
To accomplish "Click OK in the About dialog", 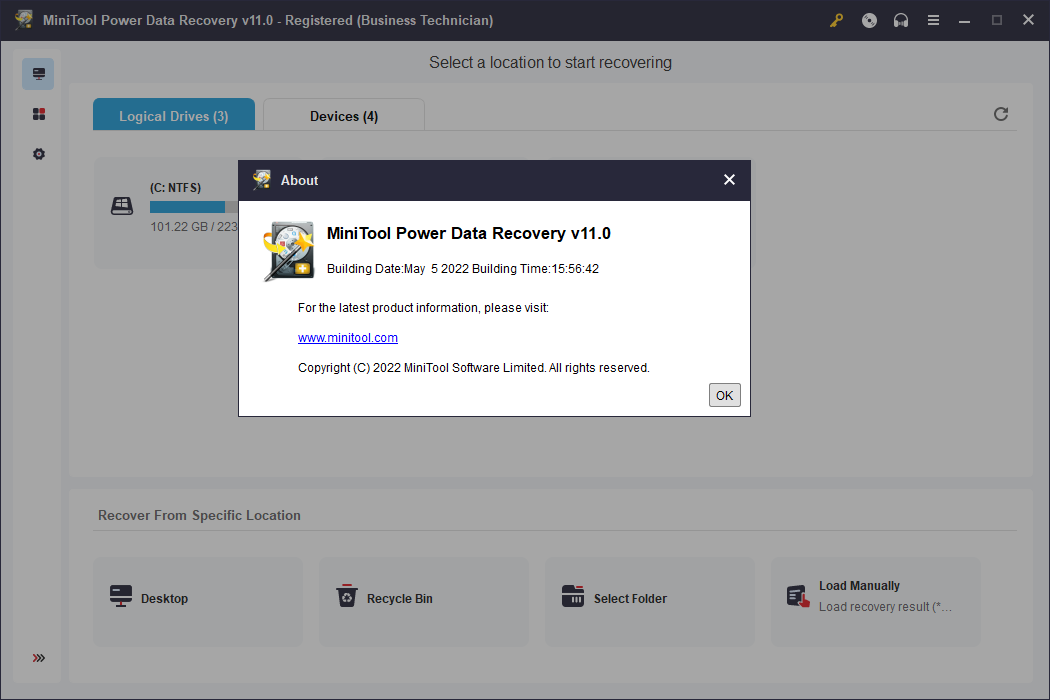I will (x=725, y=395).
